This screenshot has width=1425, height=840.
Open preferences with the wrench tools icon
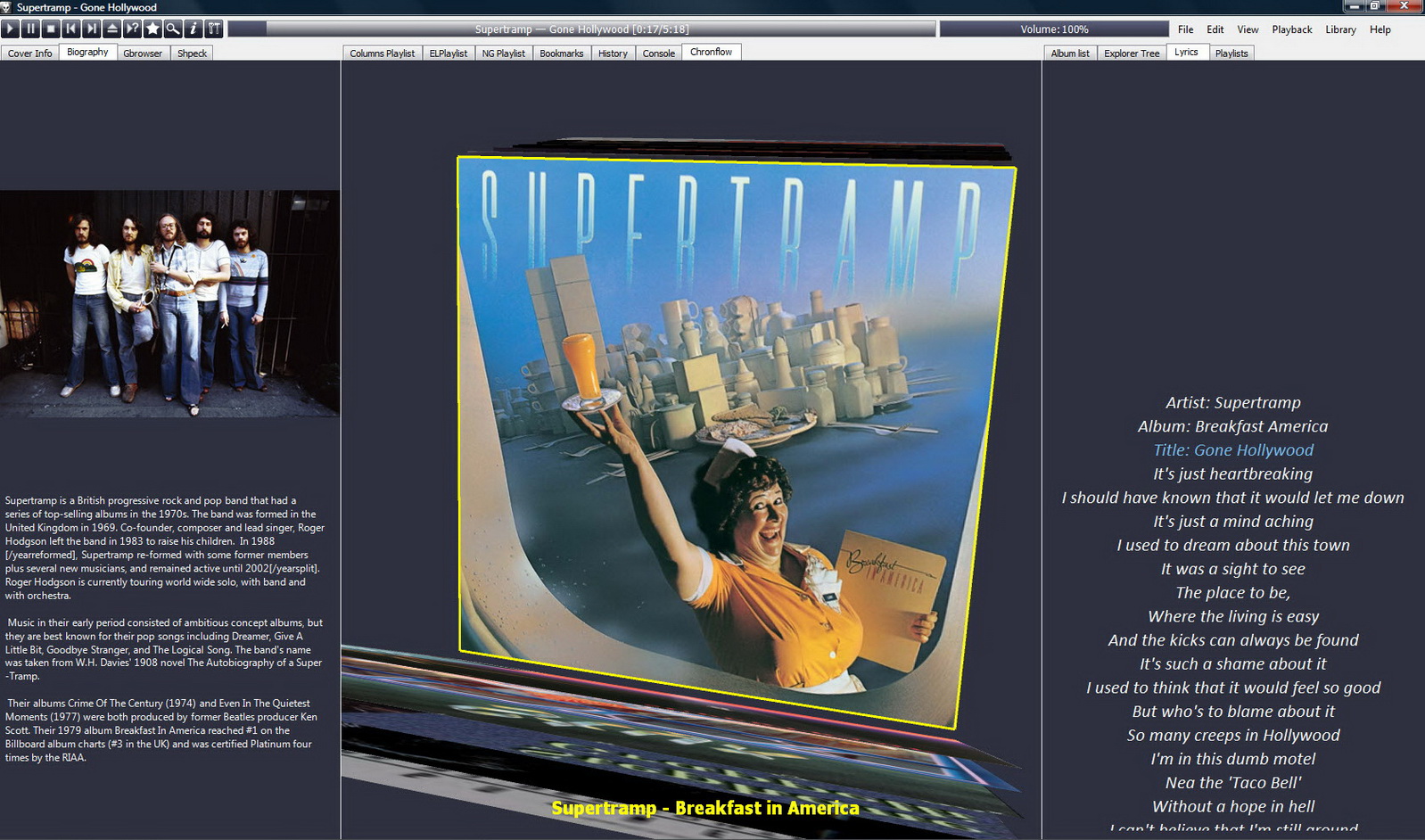(214, 29)
